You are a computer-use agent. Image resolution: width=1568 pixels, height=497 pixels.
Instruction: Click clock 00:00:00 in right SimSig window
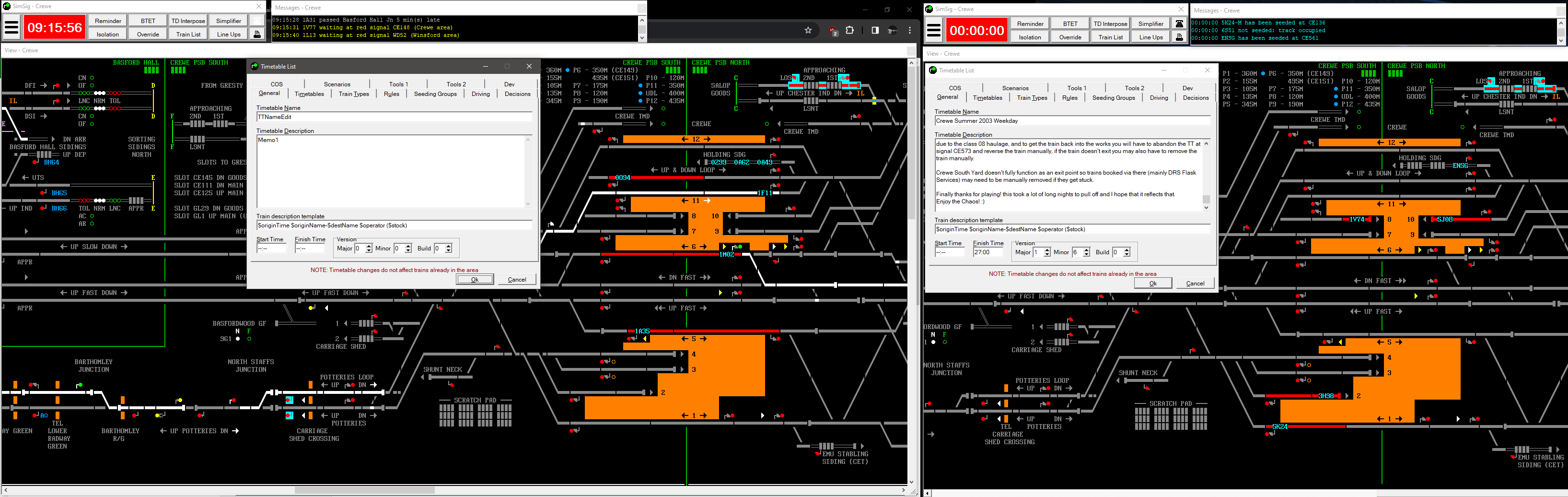point(977,30)
